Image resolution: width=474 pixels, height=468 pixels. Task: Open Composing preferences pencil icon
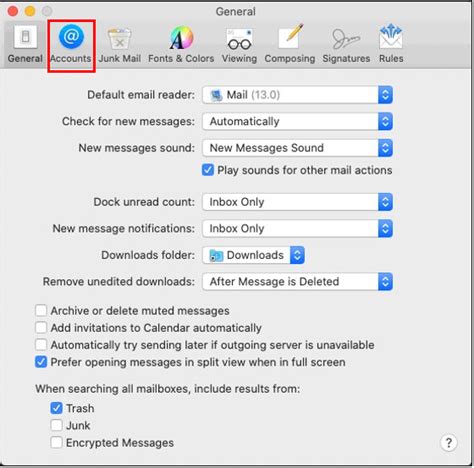click(291, 36)
